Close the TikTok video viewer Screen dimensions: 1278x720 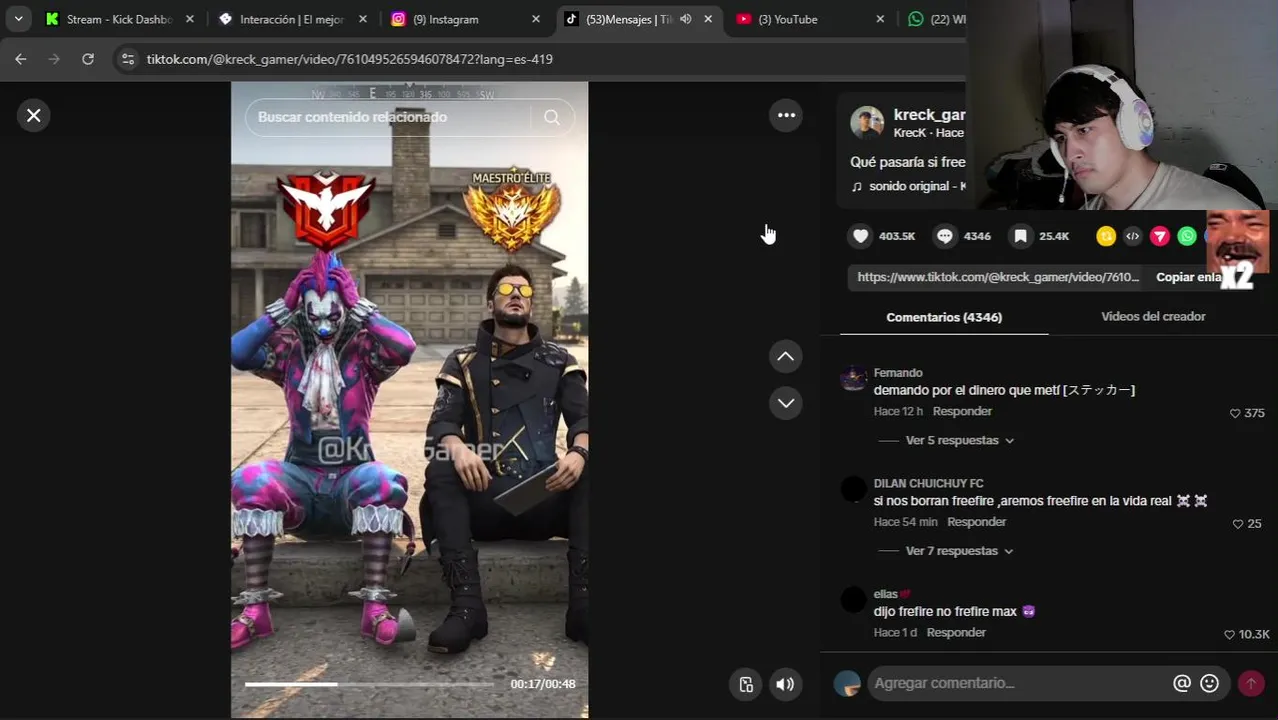33,116
